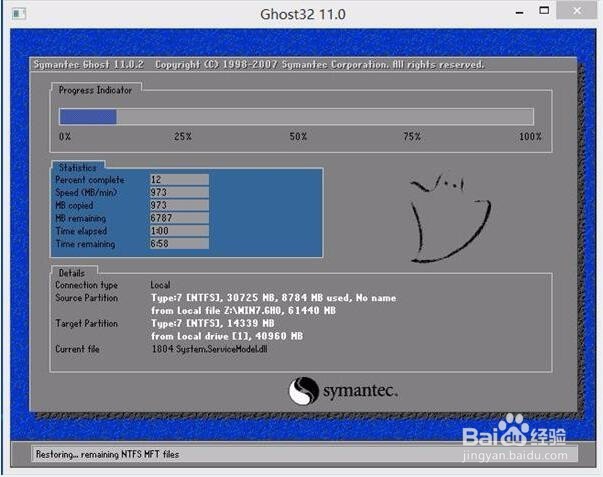Click the current file System.ServiceModel.dll
Screen dimensions: 603x477
(210, 349)
